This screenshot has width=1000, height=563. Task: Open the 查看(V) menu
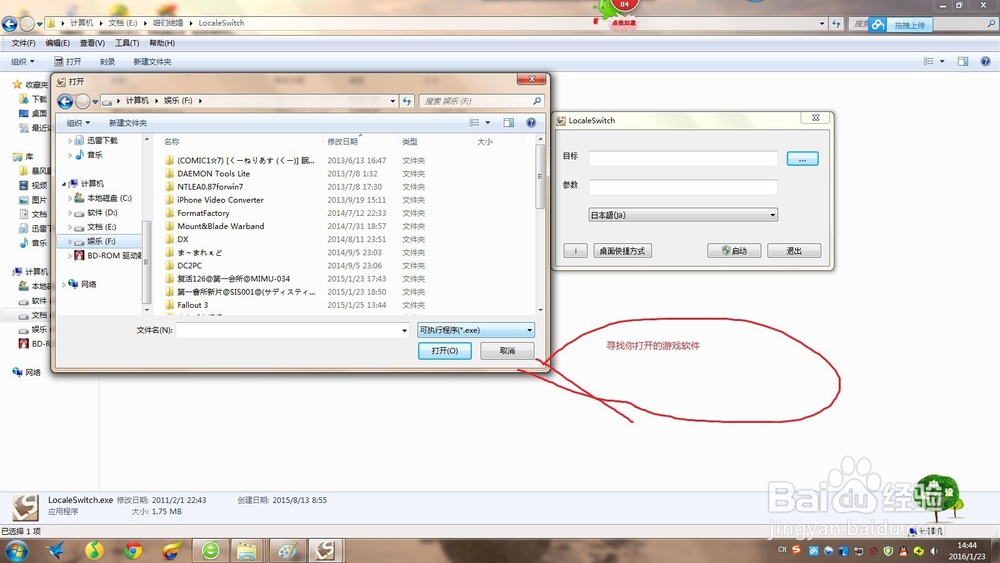[92, 43]
